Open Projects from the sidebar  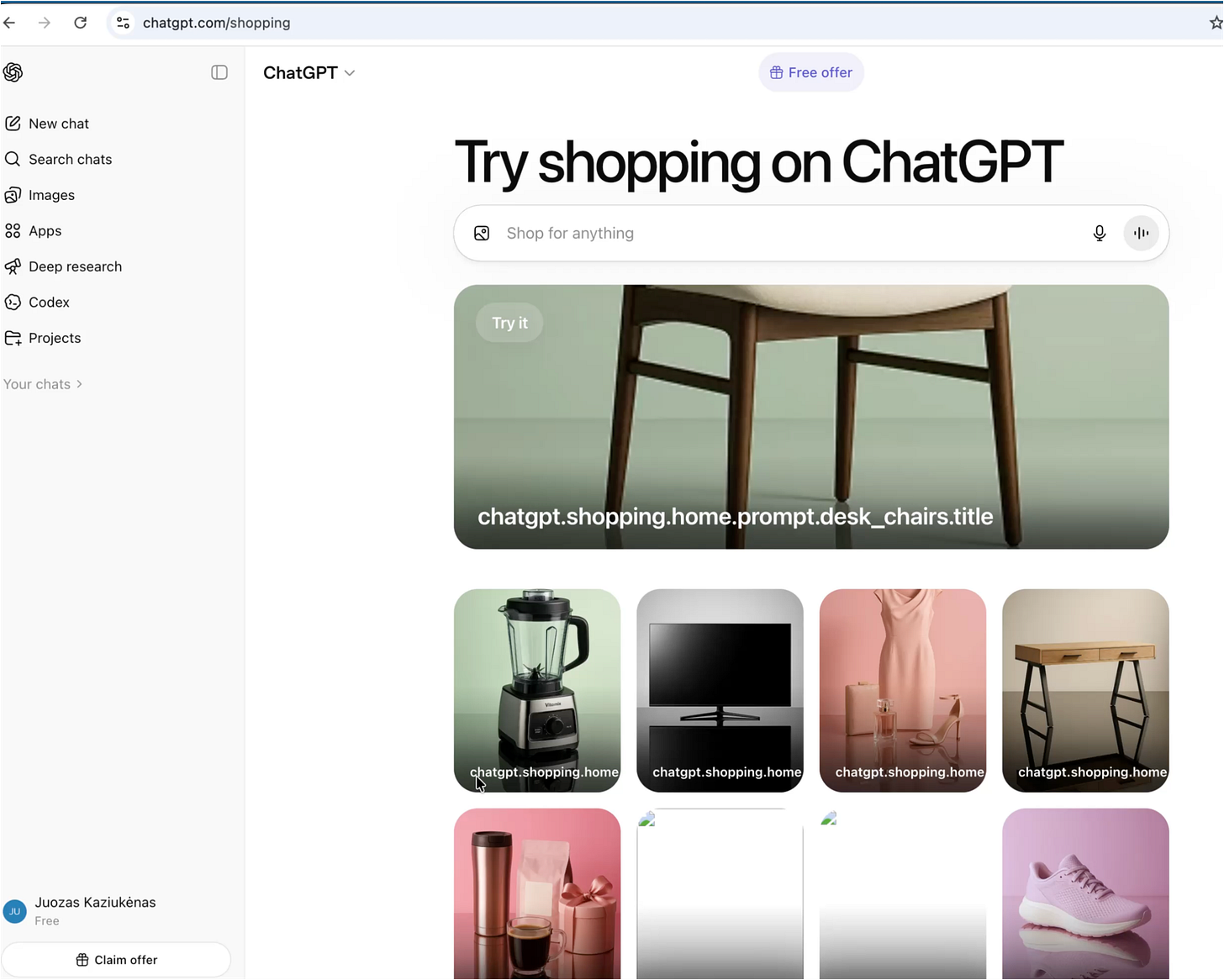(x=55, y=338)
